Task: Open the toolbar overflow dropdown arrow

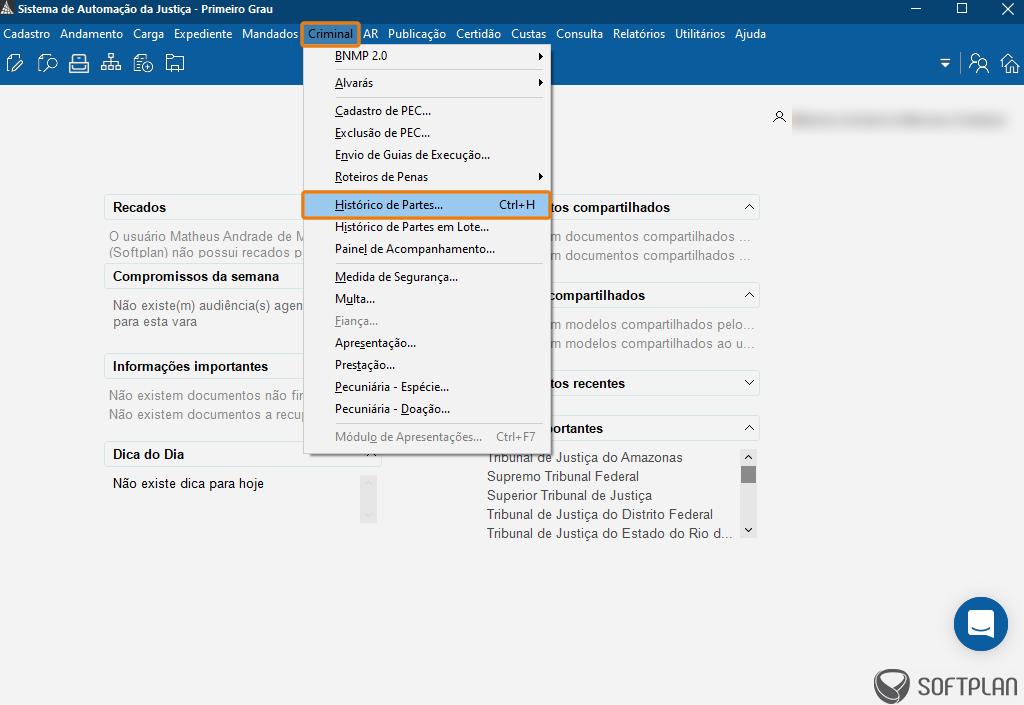Action: pyautogui.click(x=945, y=63)
